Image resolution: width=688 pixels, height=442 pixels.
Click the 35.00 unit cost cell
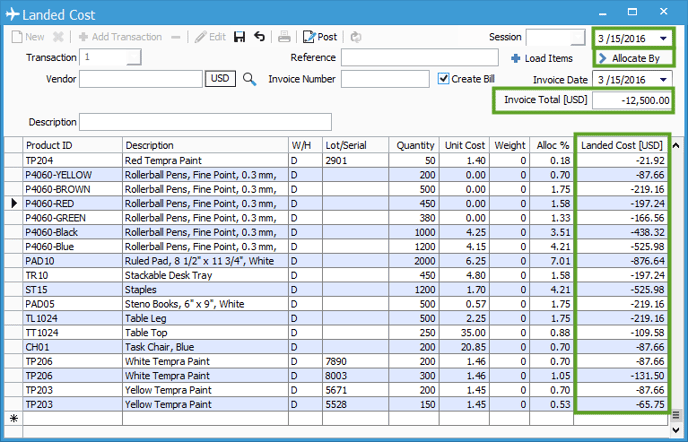[465, 333]
